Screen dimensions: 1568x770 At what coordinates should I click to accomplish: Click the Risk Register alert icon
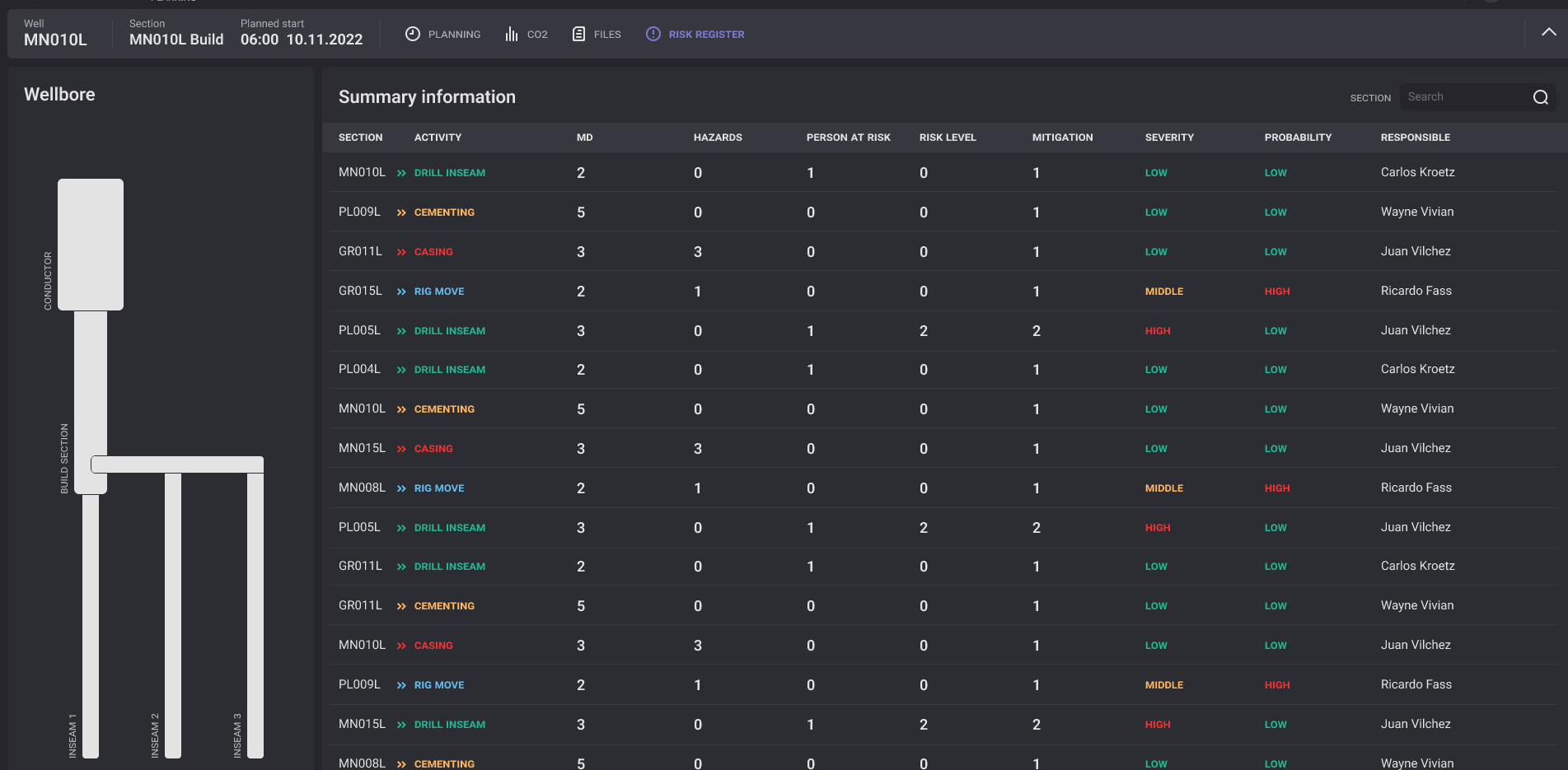(653, 34)
